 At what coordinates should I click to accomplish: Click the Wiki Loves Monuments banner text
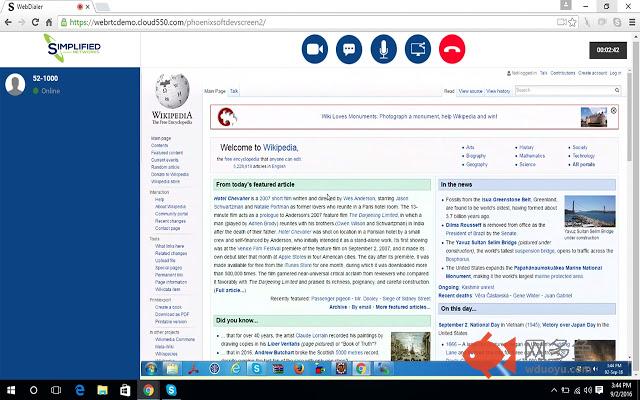(409, 116)
